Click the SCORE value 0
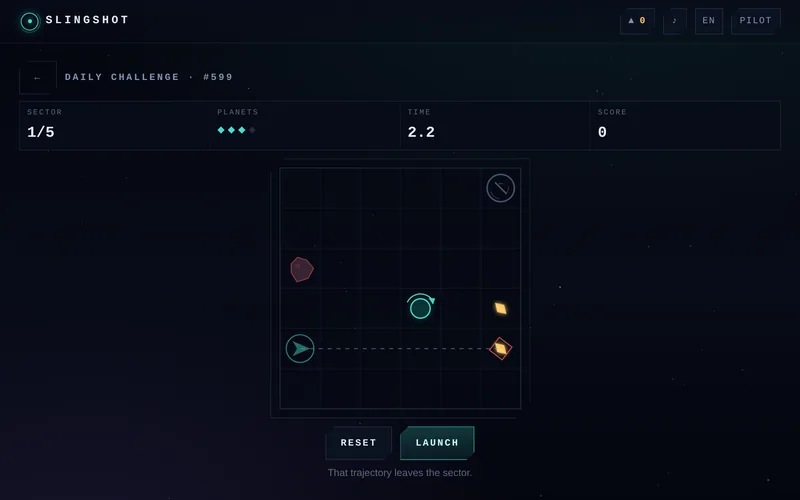800x500 pixels. [602, 132]
